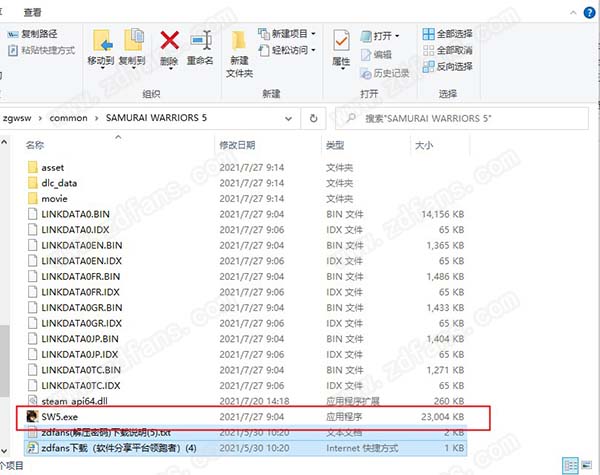Expand the New item dropdown arrow
The width and height of the screenshot is (600, 475).
(x=313, y=34)
